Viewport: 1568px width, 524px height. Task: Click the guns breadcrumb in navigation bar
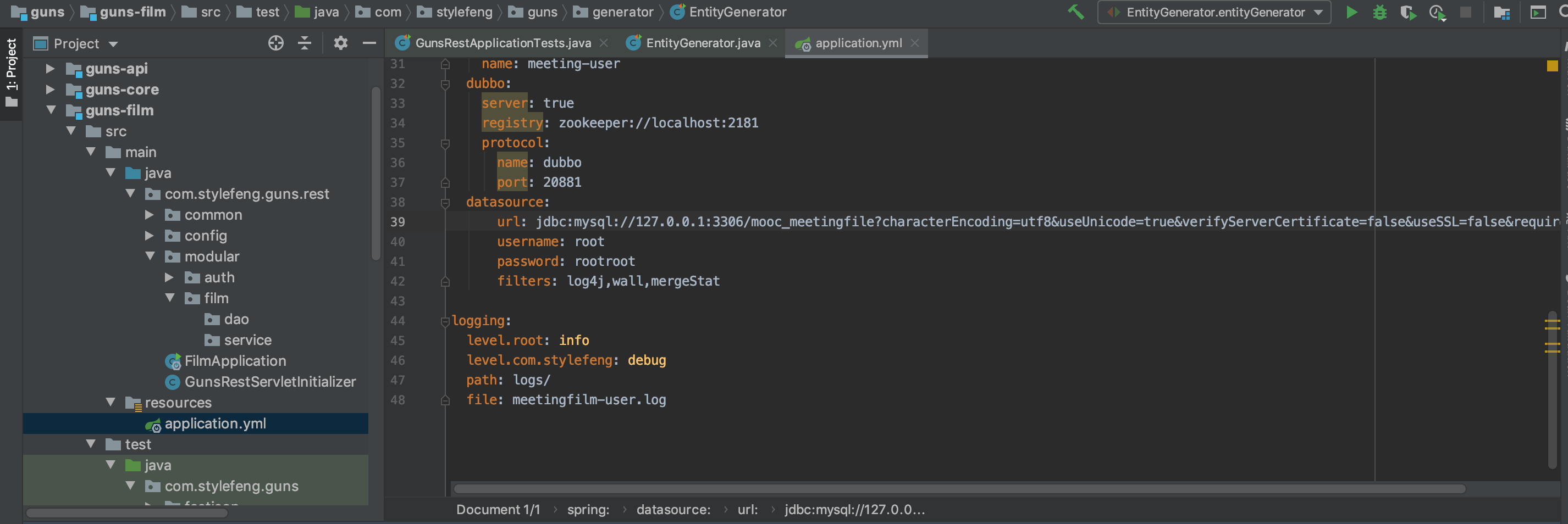point(38,12)
